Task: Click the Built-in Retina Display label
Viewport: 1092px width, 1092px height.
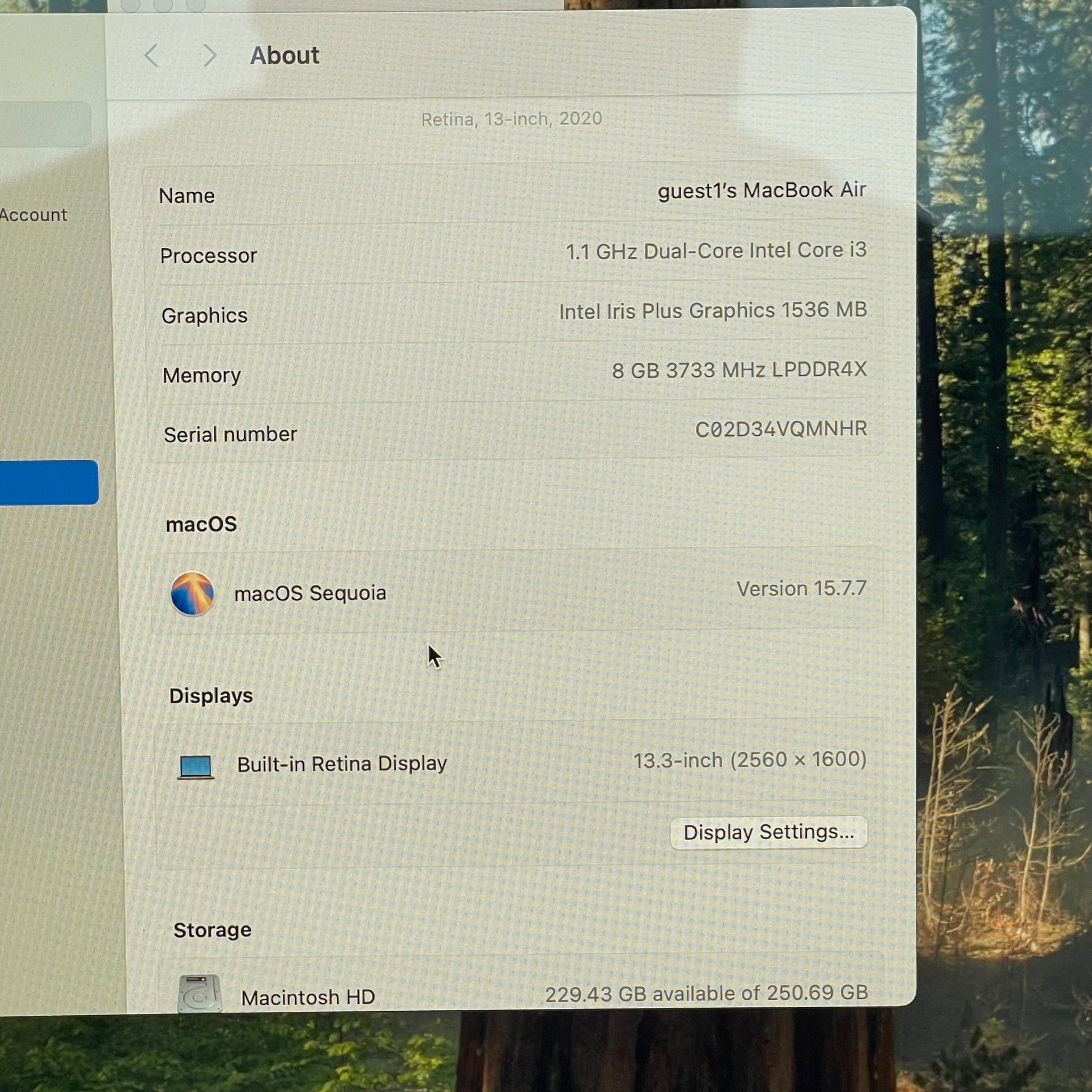Action: (x=342, y=764)
